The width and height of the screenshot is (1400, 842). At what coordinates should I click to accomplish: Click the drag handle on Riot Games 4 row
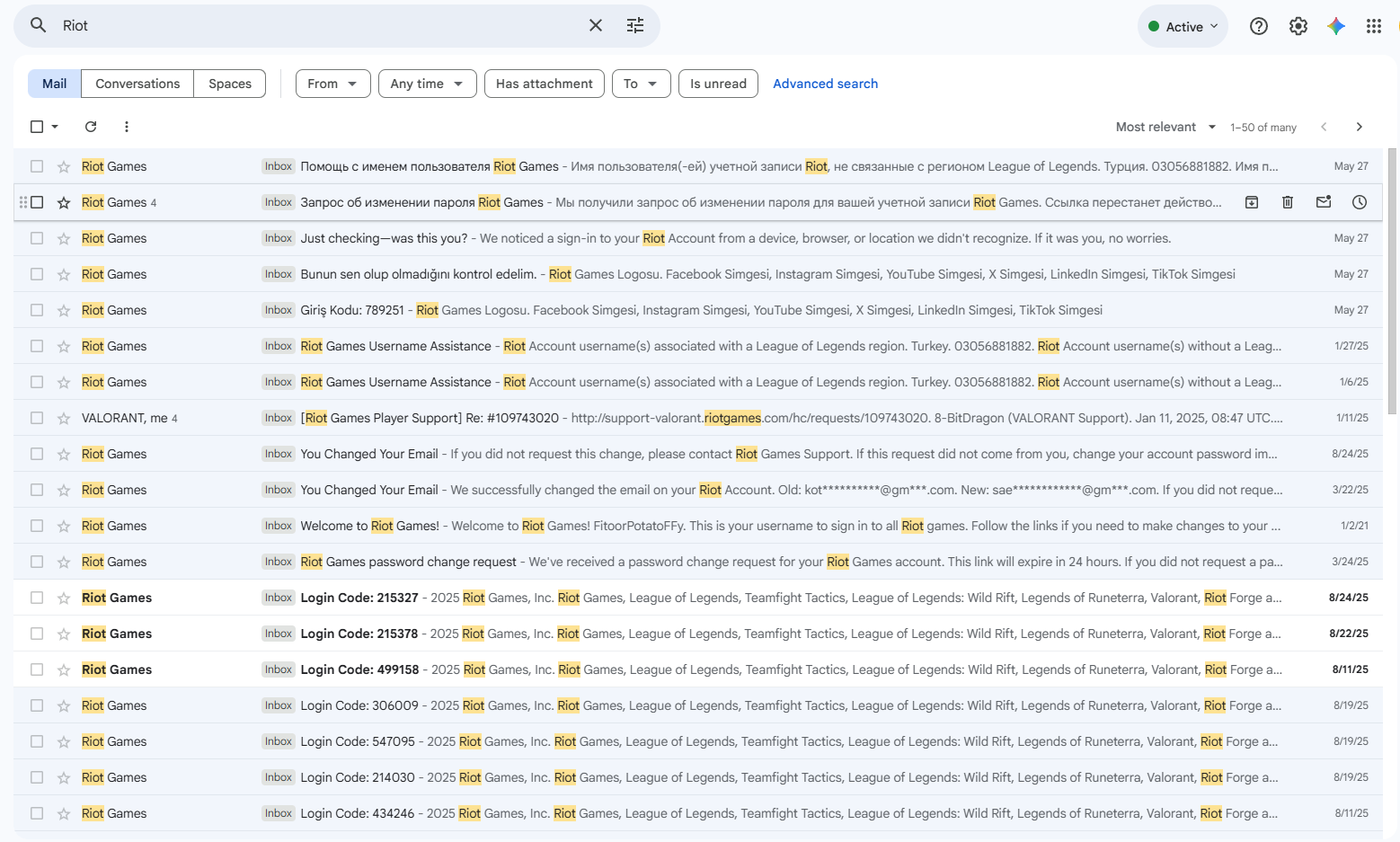point(23,202)
